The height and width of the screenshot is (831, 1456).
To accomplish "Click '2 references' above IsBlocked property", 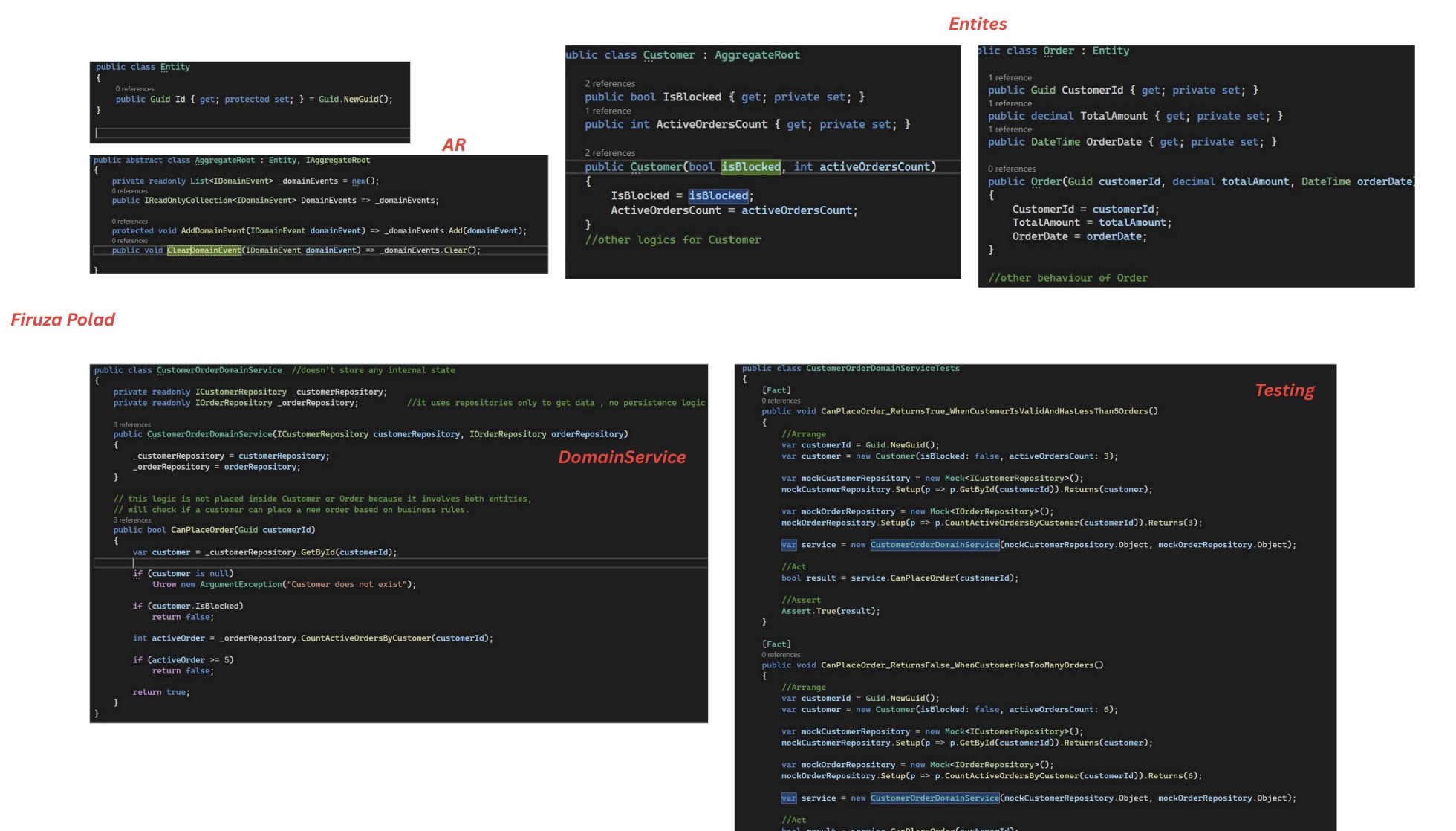I will 609,84.
